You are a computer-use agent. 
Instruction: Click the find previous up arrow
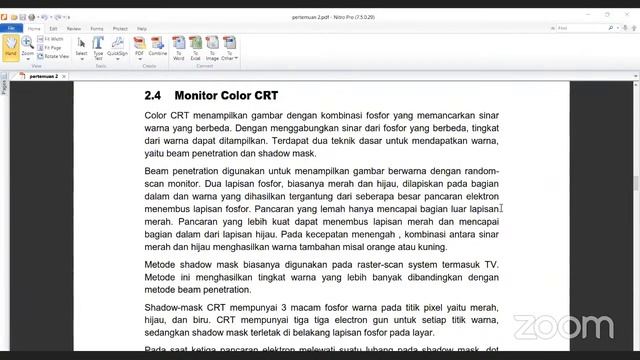coord(634,28)
